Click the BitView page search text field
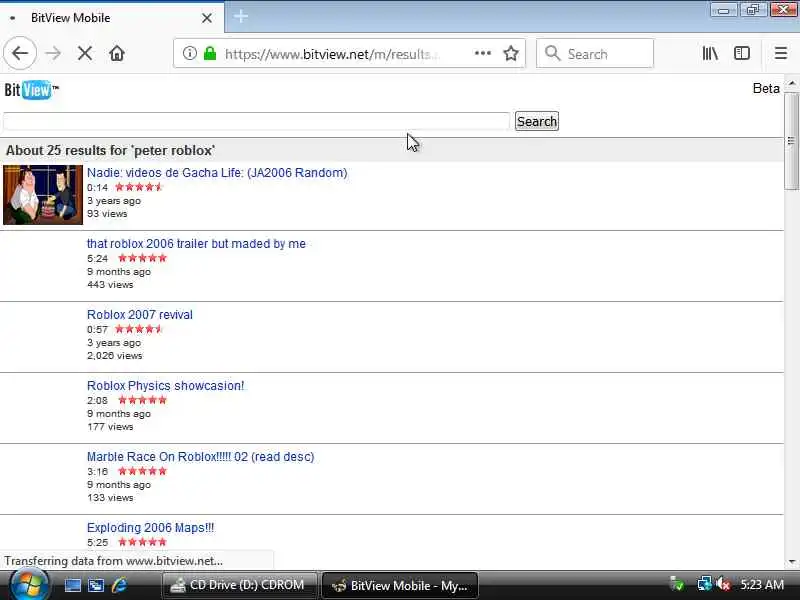The height and width of the screenshot is (600, 800). (x=257, y=121)
